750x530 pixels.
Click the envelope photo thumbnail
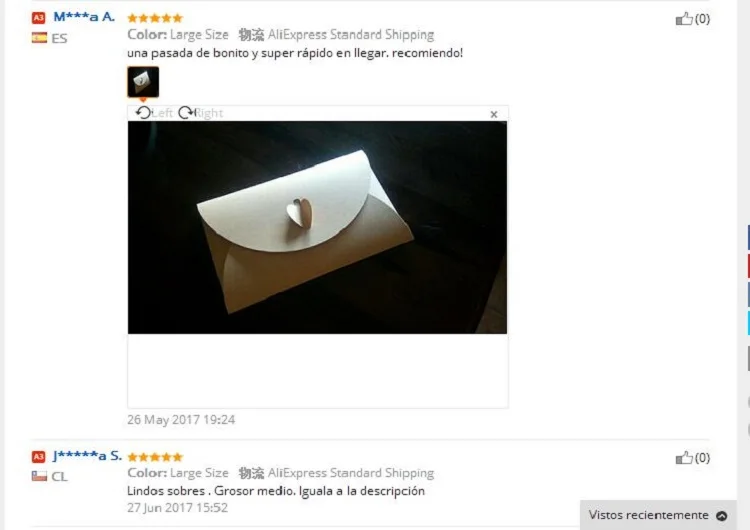point(143,82)
